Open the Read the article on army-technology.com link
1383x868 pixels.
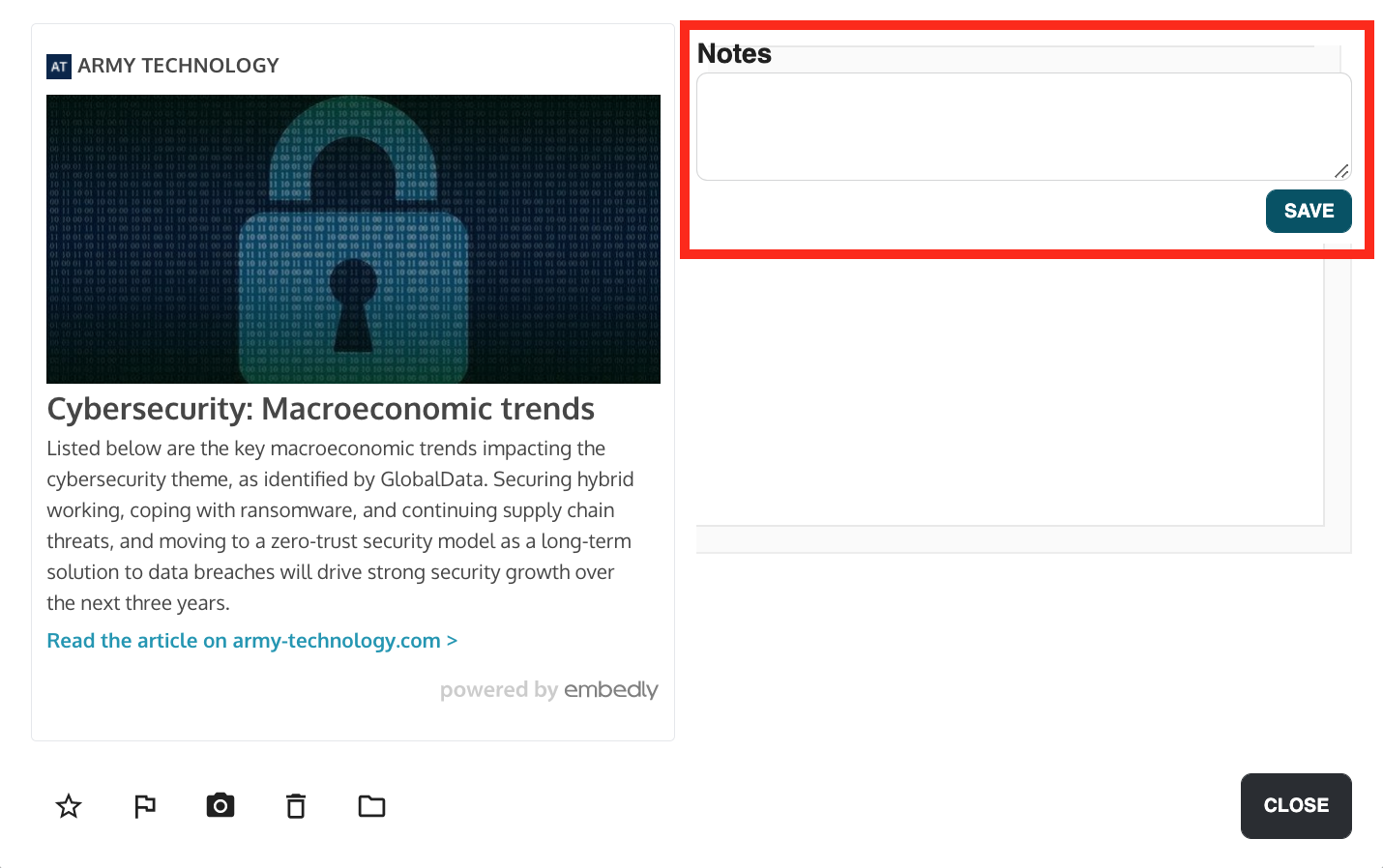244,641
